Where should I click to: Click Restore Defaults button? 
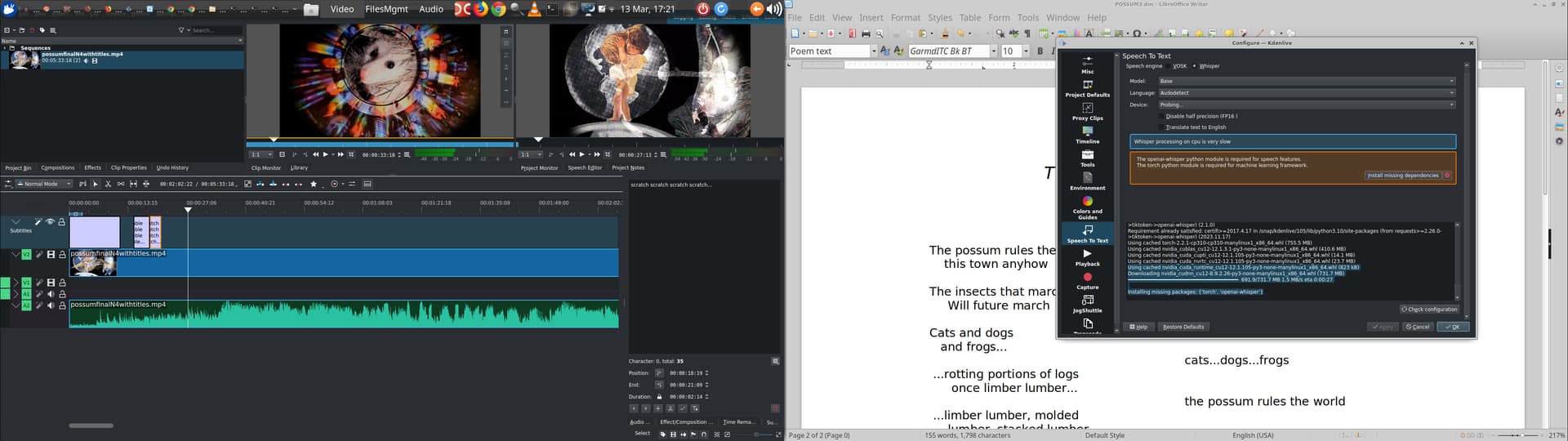[1183, 327]
